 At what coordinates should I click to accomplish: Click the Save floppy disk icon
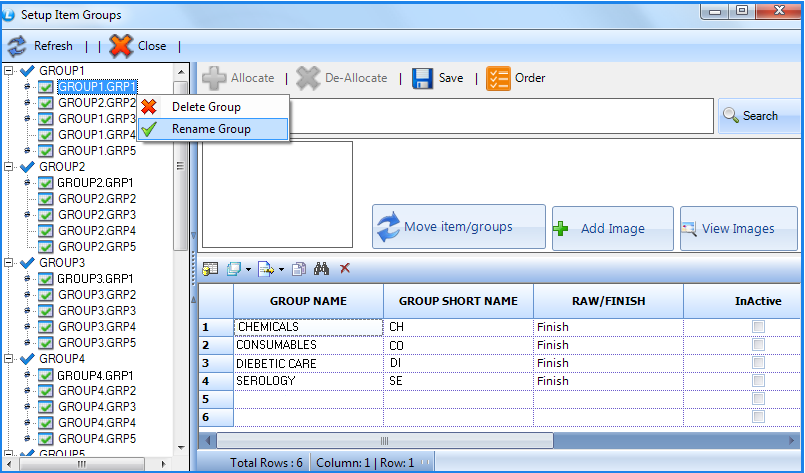(423, 79)
